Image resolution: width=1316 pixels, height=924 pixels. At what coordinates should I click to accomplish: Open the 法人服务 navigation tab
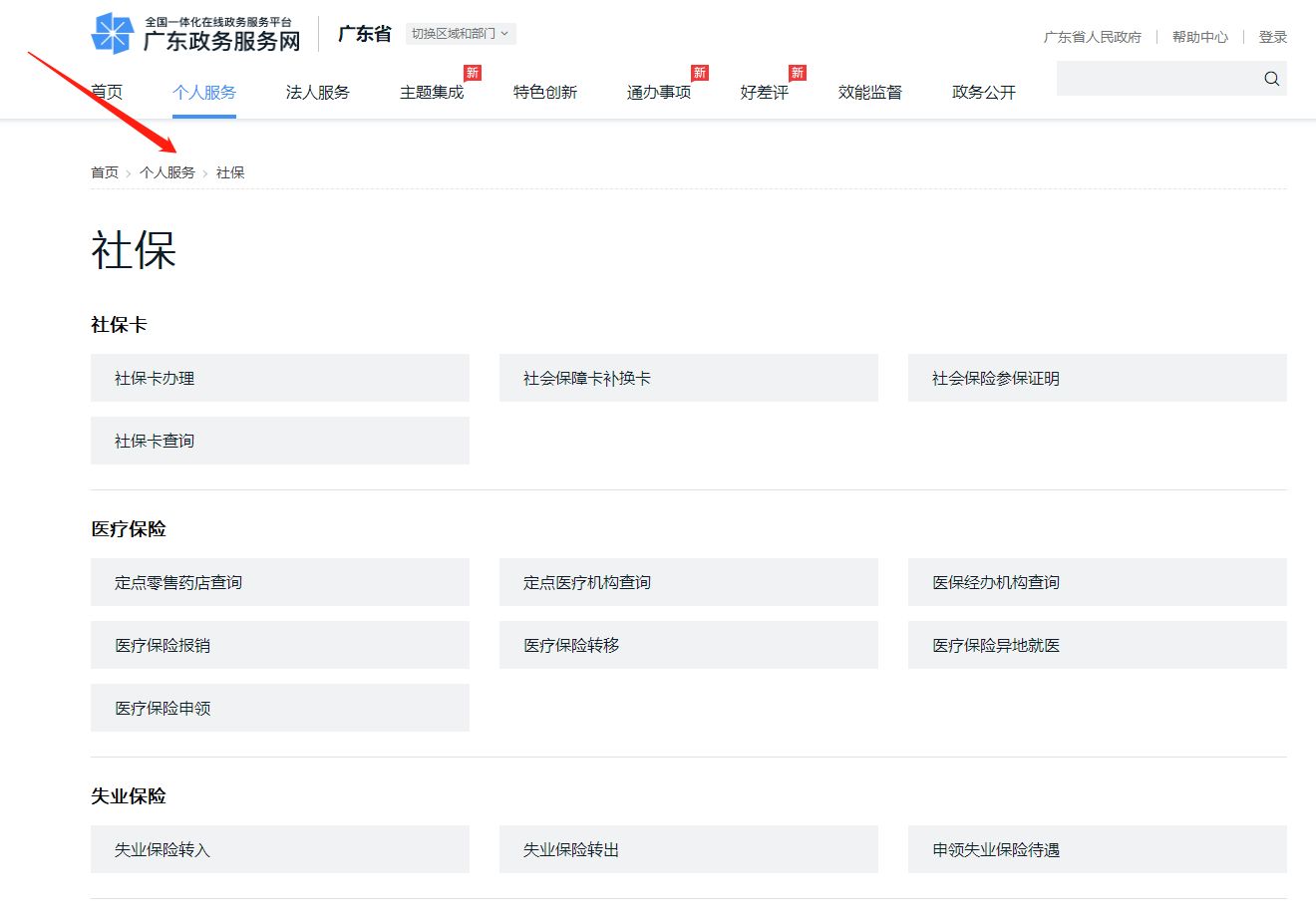pos(318,93)
